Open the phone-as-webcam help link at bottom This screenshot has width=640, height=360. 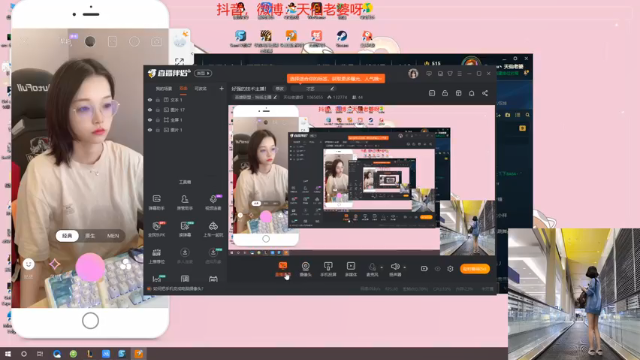tap(178, 289)
